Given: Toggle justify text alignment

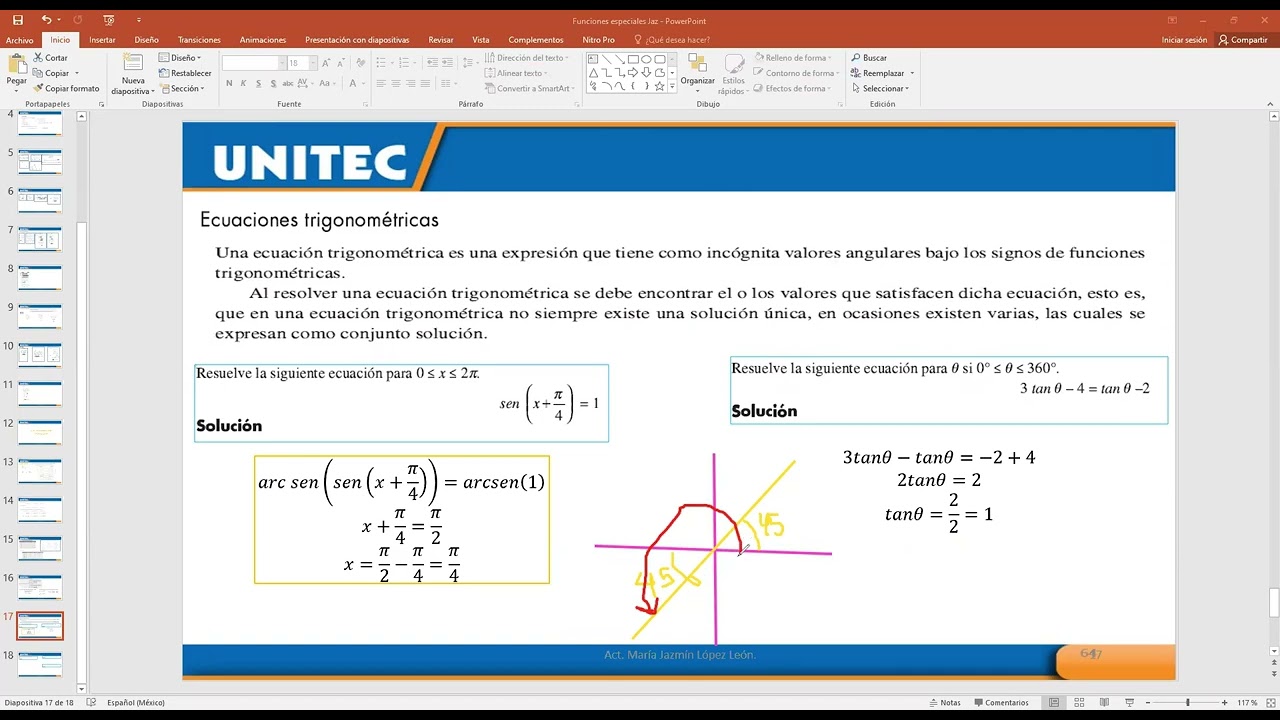Looking at the screenshot, I should pyautogui.click(x=425, y=83).
